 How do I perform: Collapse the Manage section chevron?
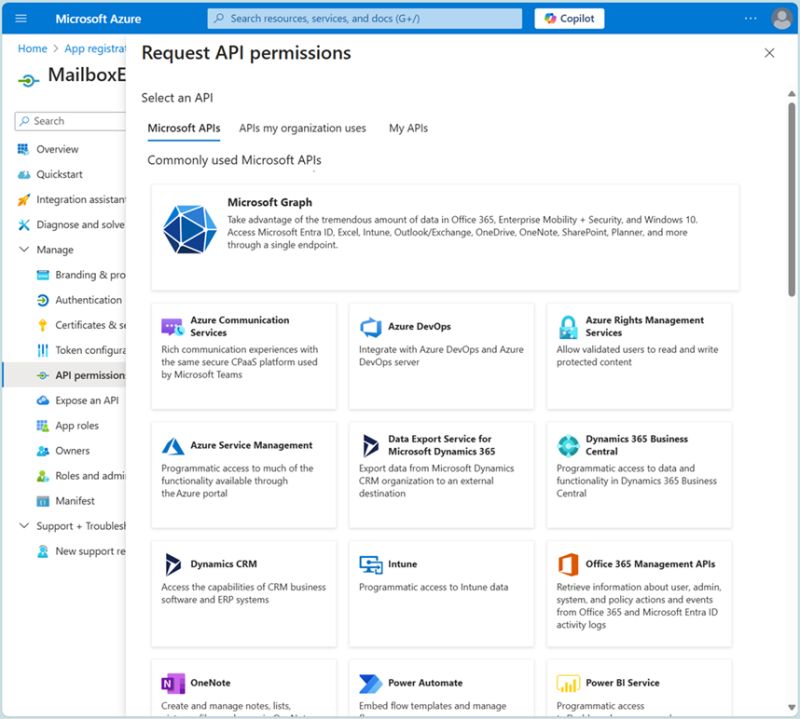(23, 250)
